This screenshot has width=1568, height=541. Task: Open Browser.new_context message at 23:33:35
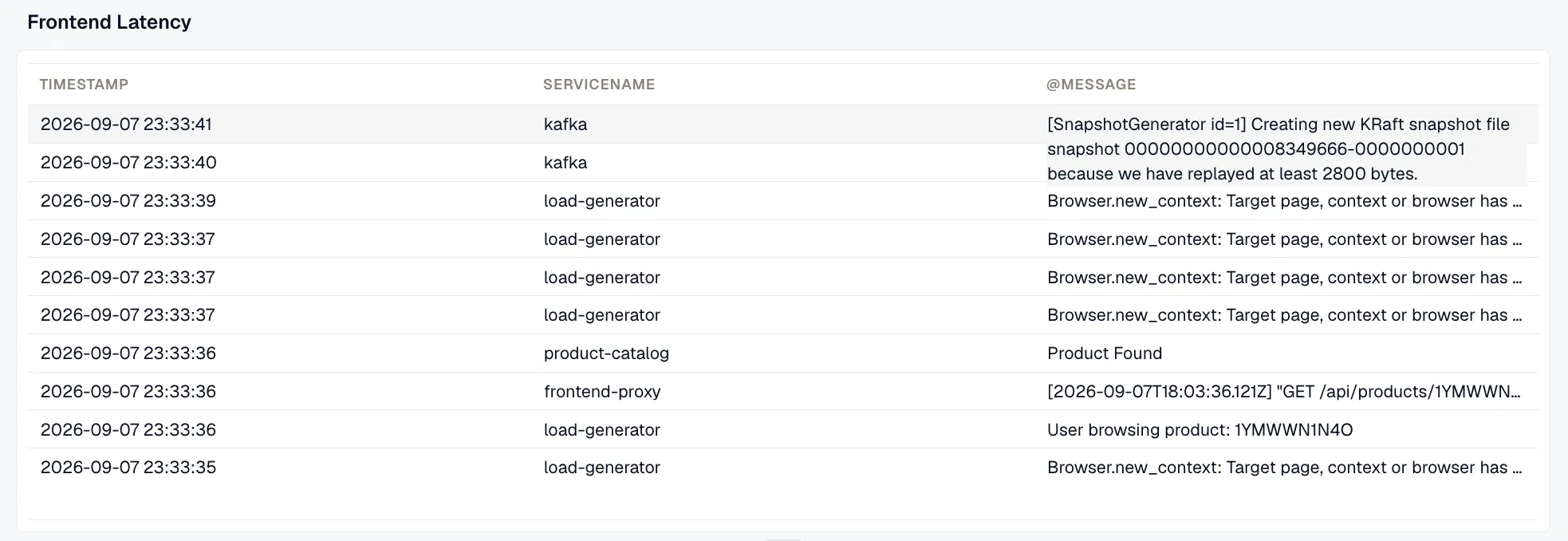(1284, 468)
